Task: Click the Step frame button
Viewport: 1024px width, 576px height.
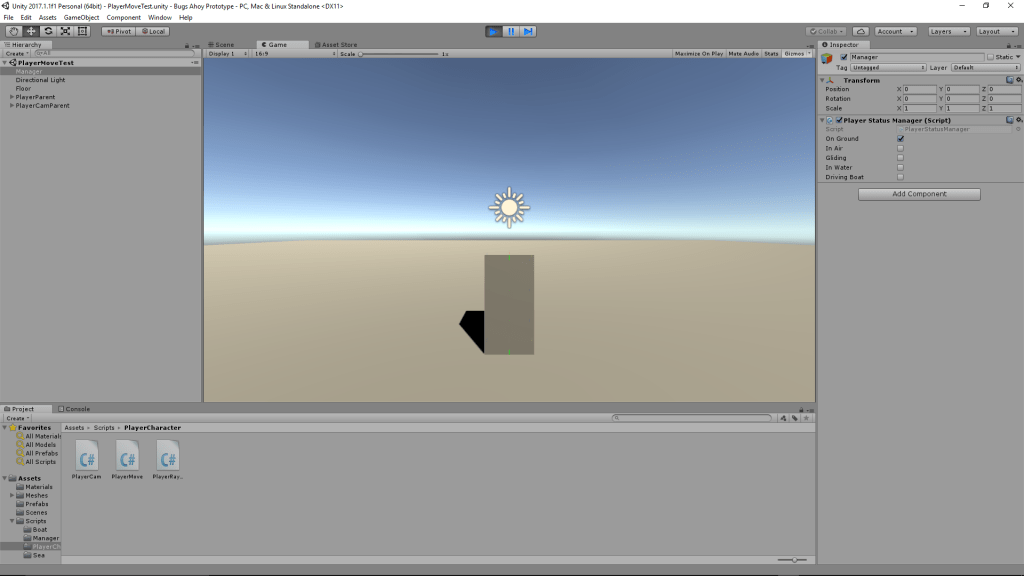Action: pyautogui.click(x=528, y=31)
